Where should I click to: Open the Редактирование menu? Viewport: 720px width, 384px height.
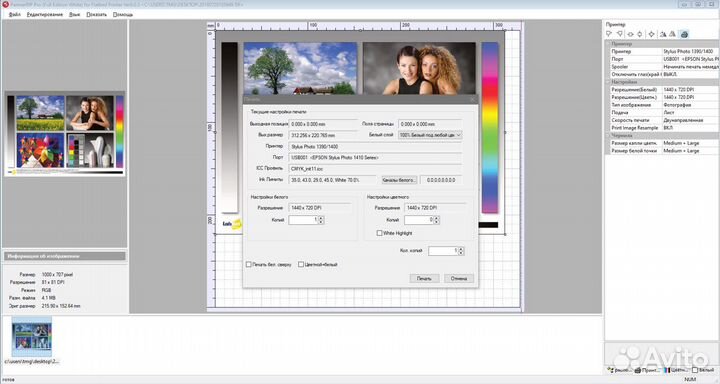(x=45, y=14)
